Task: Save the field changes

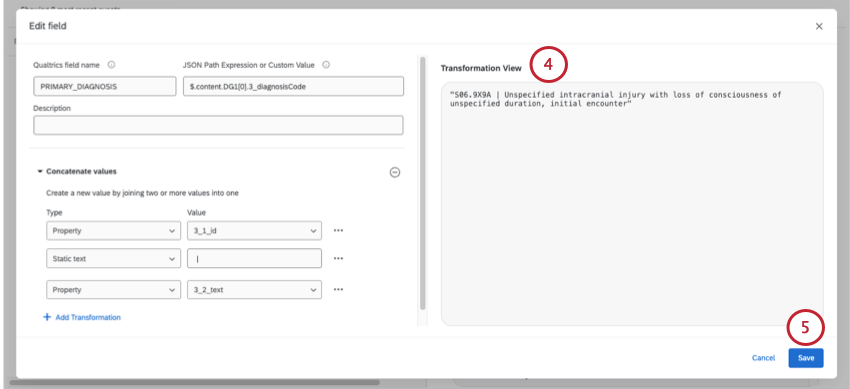Action: [806, 358]
